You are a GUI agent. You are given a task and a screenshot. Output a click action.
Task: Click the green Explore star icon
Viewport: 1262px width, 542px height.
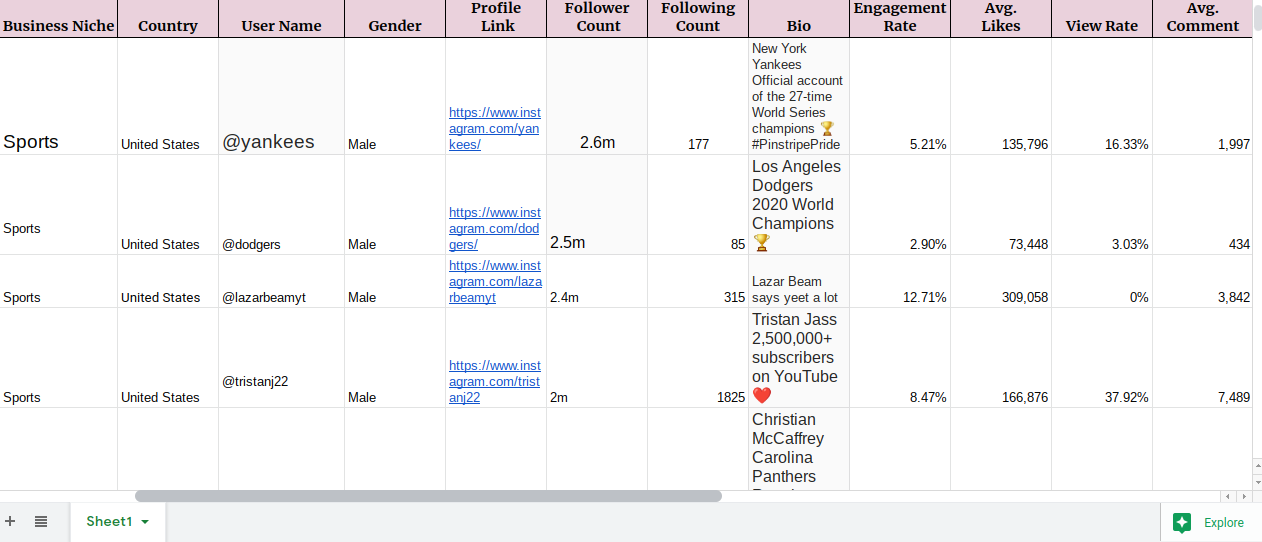(x=1182, y=522)
